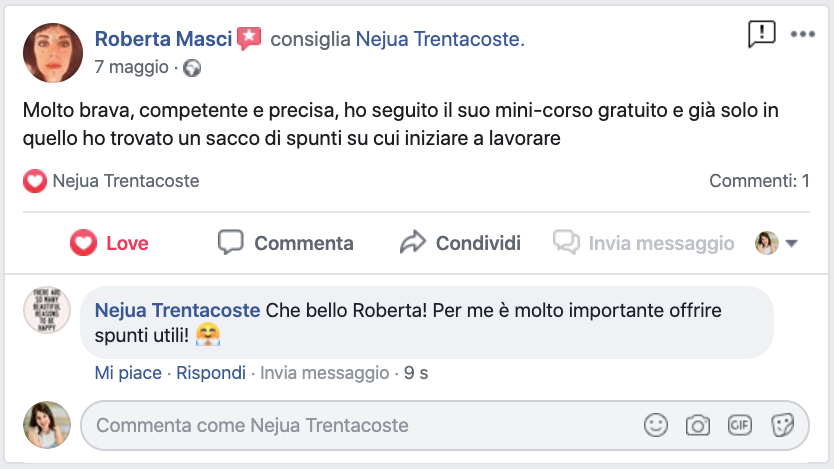The height and width of the screenshot is (469, 834).
Task: Open the profile switcher dropdown arrow
Action: pos(791,243)
